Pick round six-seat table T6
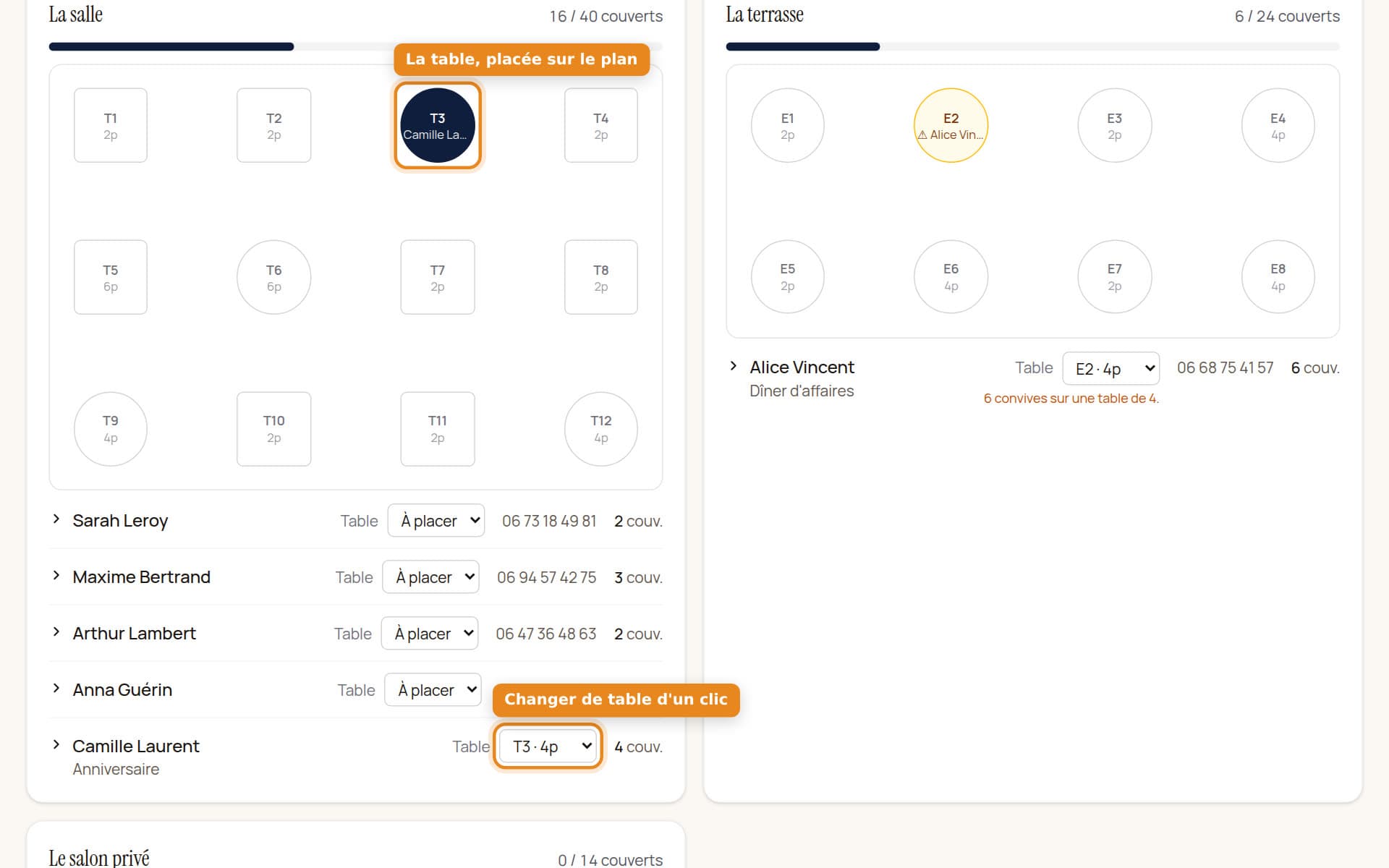1389x868 pixels. tap(274, 277)
